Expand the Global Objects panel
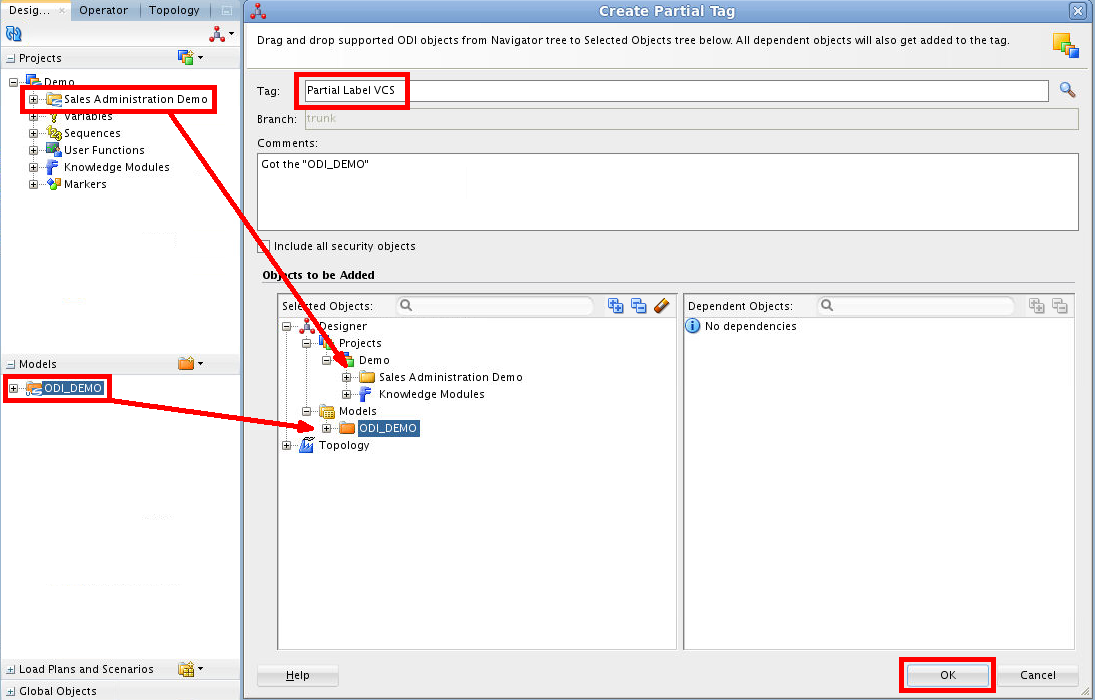 (x=10, y=692)
